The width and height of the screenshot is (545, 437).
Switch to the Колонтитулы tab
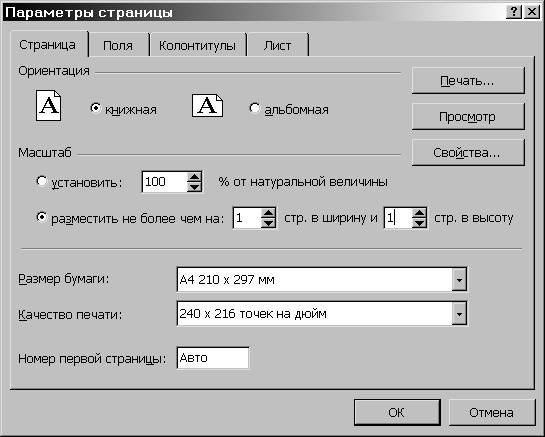197,45
